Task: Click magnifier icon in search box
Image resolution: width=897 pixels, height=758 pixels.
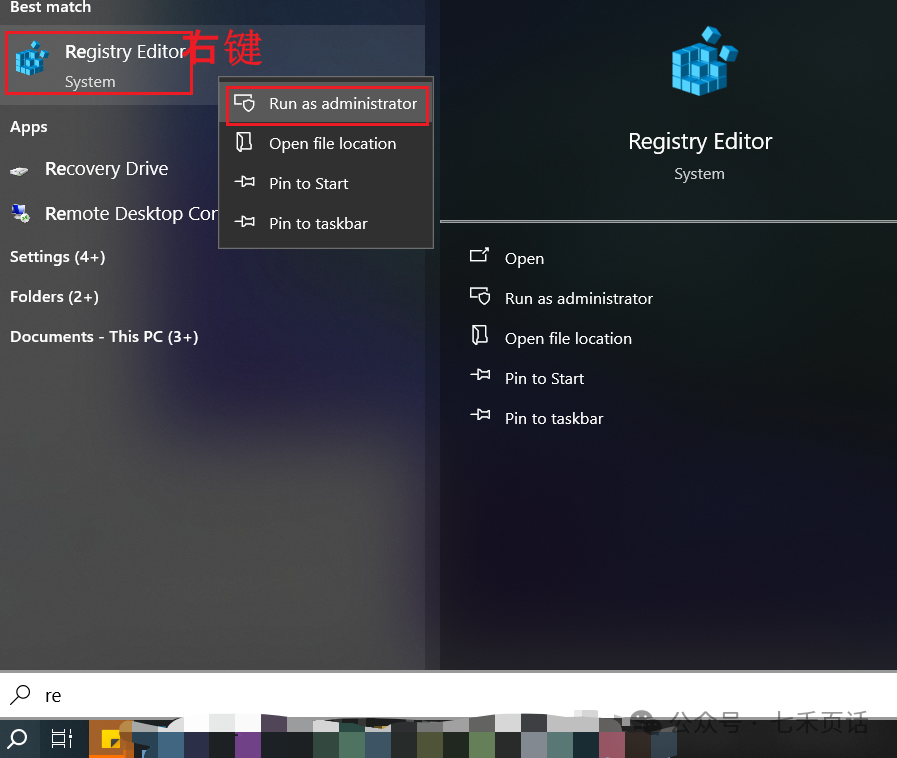Action: [20, 695]
